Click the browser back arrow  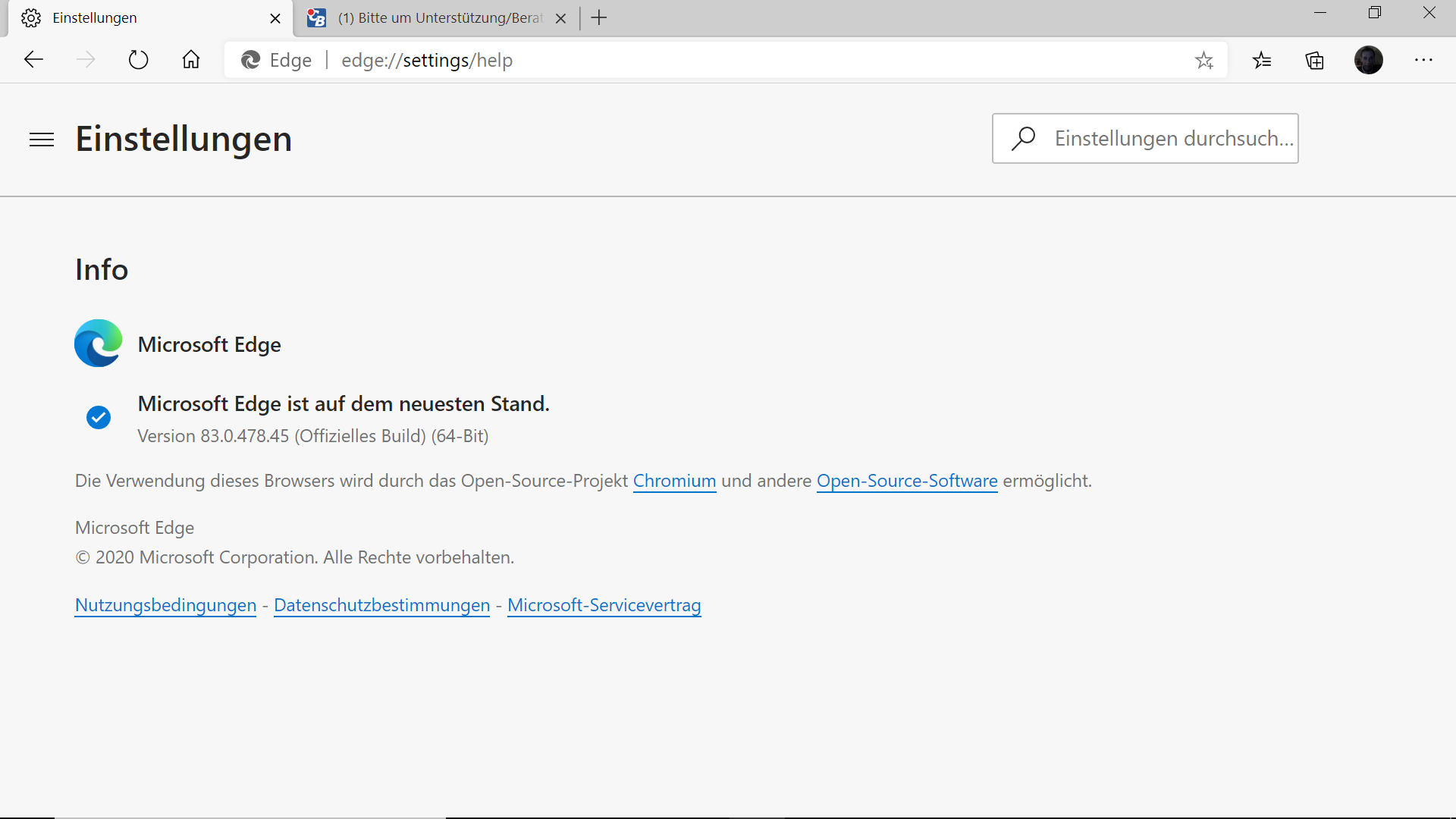click(33, 60)
